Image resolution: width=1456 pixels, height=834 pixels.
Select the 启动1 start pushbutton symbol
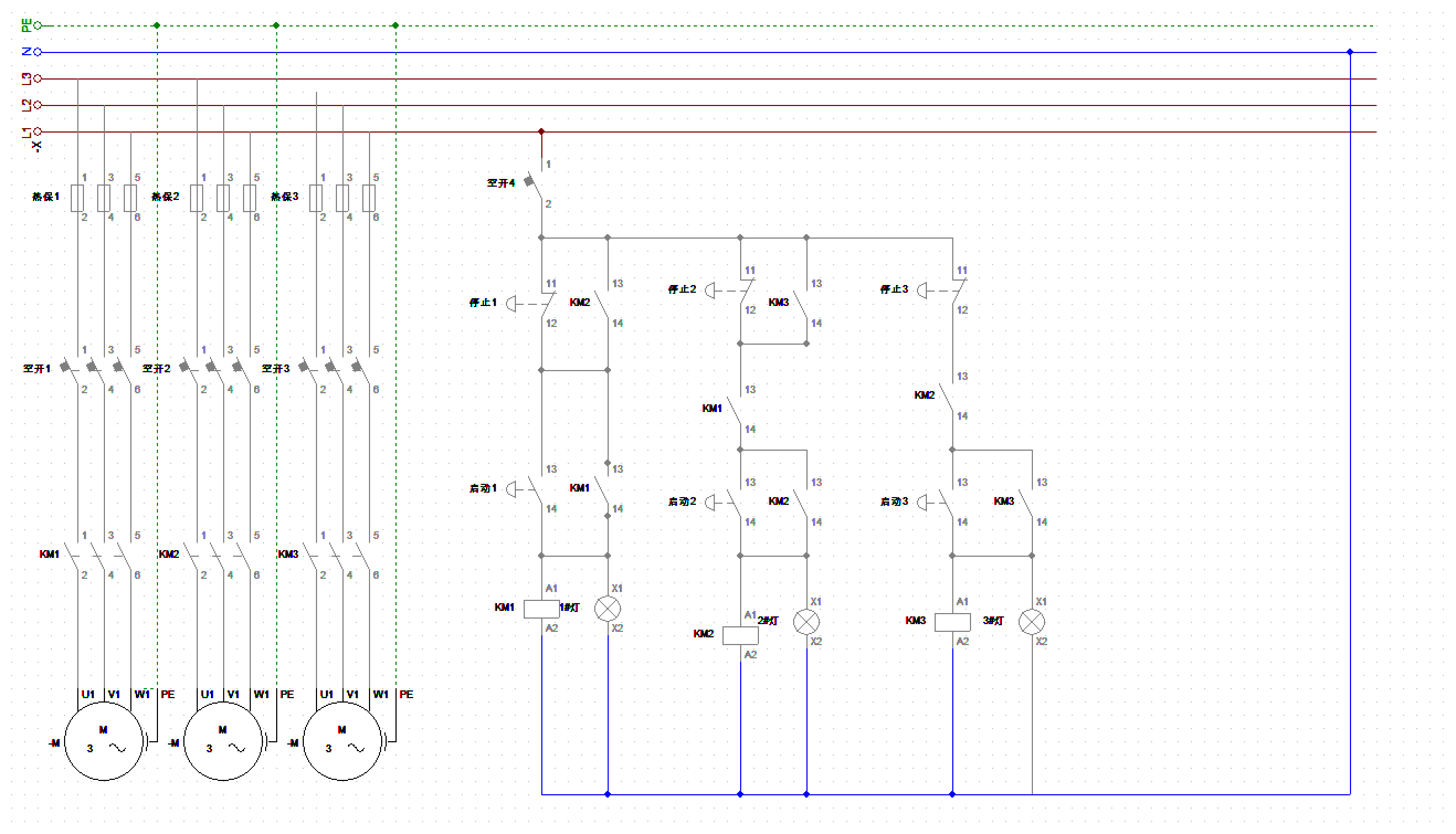pos(525,489)
